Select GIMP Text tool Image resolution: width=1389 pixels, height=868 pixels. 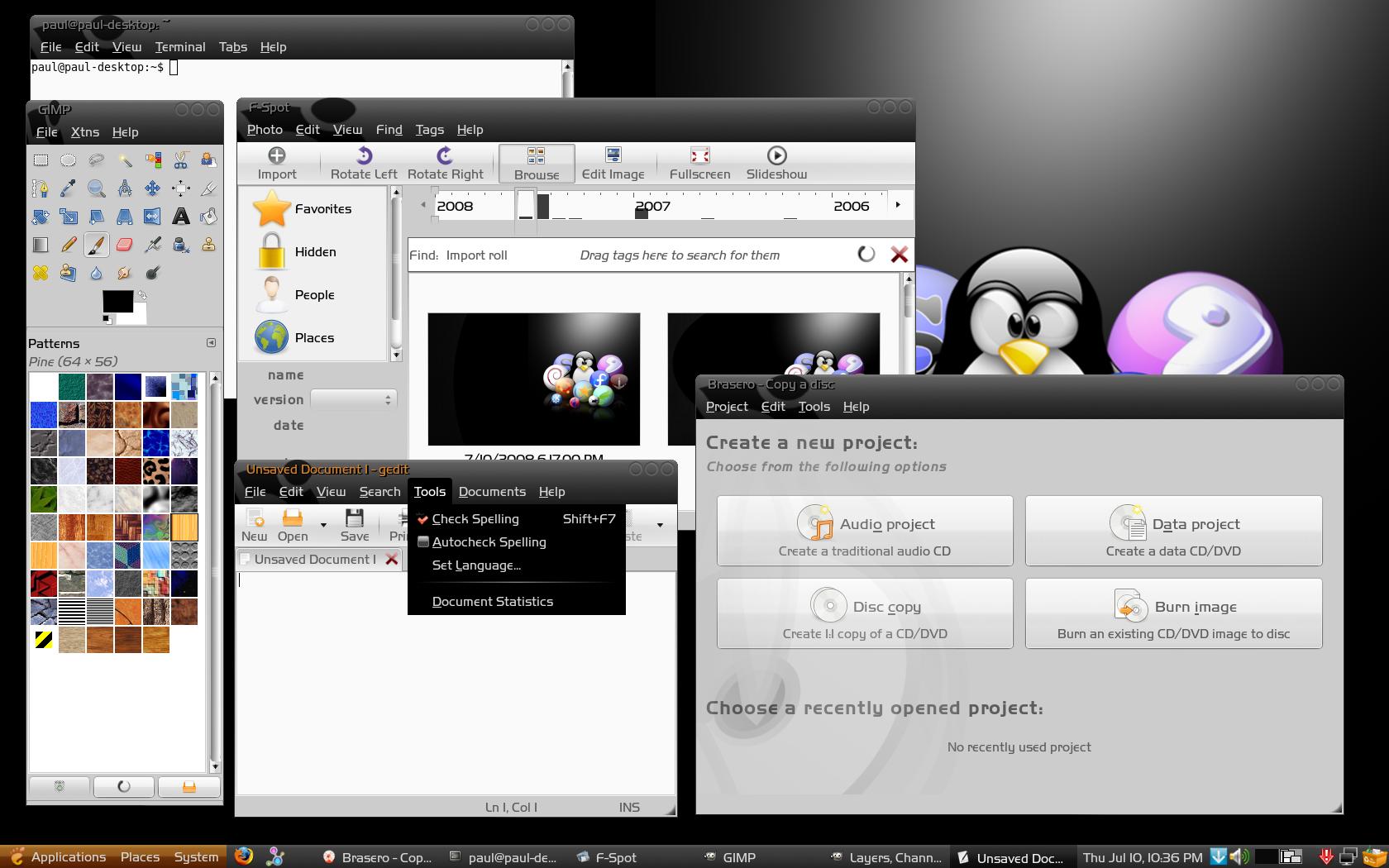pyautogui.click(x=181, y=217)
